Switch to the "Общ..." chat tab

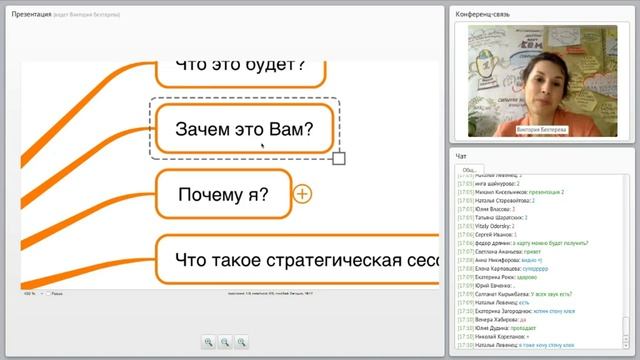click(x=469, y=170)
